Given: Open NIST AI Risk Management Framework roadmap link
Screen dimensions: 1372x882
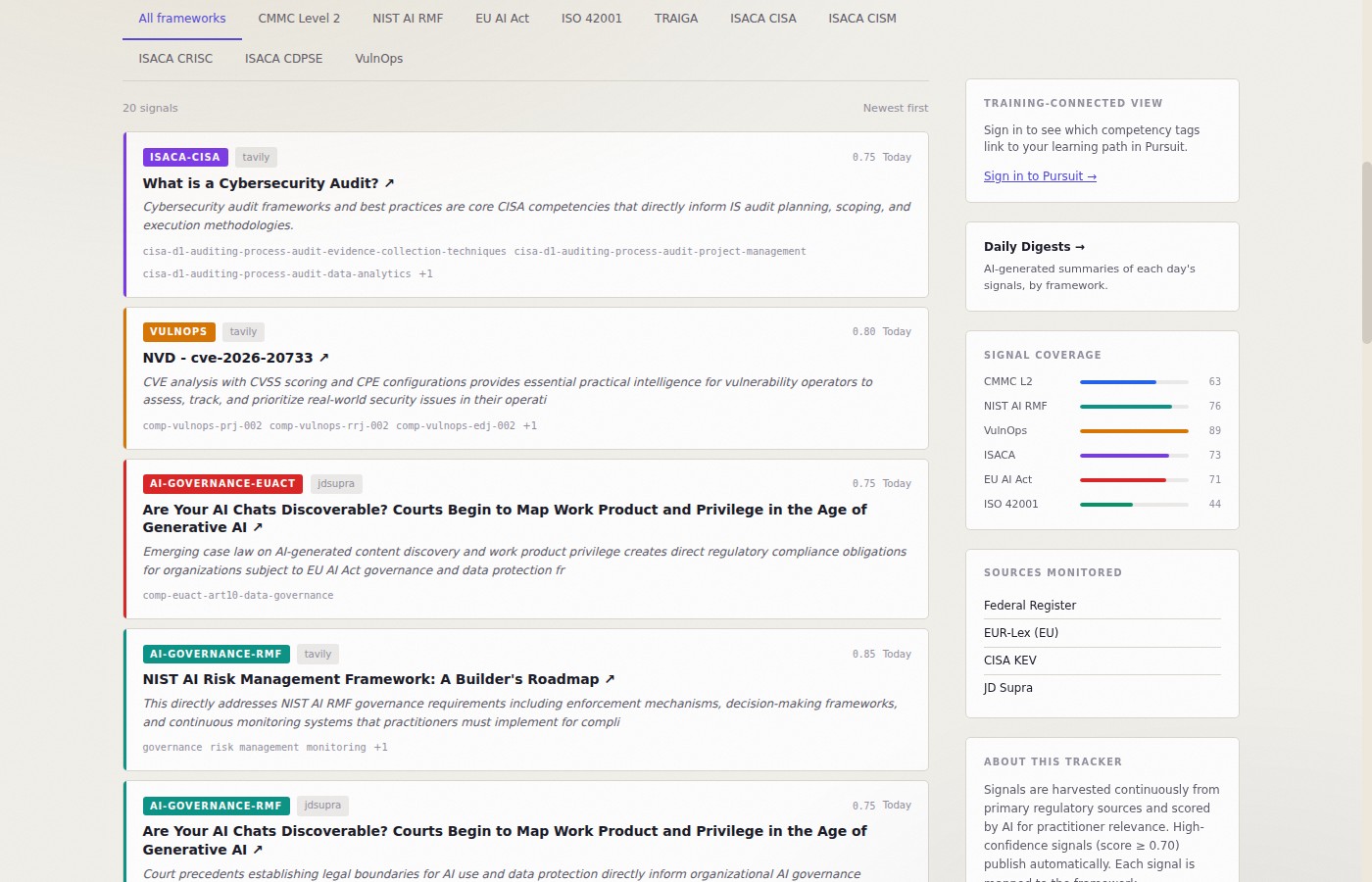Looking at the screenshot, I should pyautogui.click(x=379, y=679).
